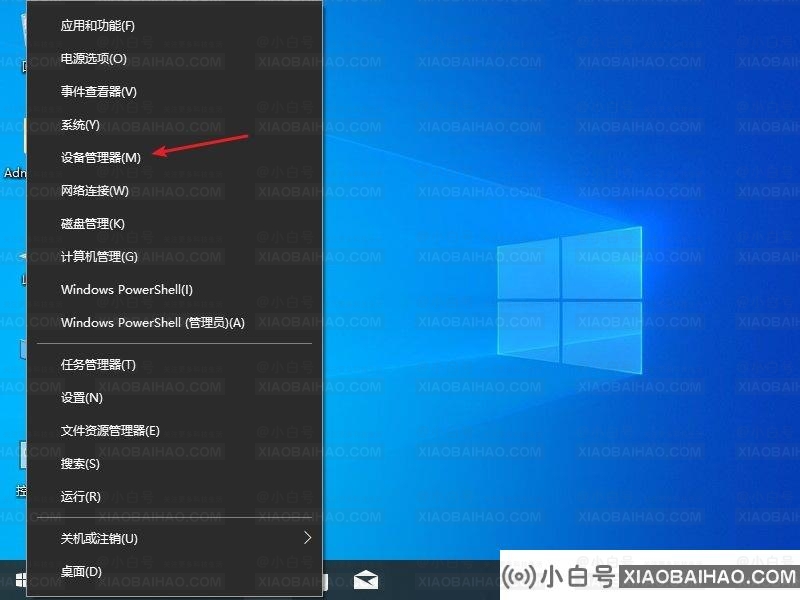
Task: Open the Mail app on the taskbar
Action: click(x=366, y=580)
